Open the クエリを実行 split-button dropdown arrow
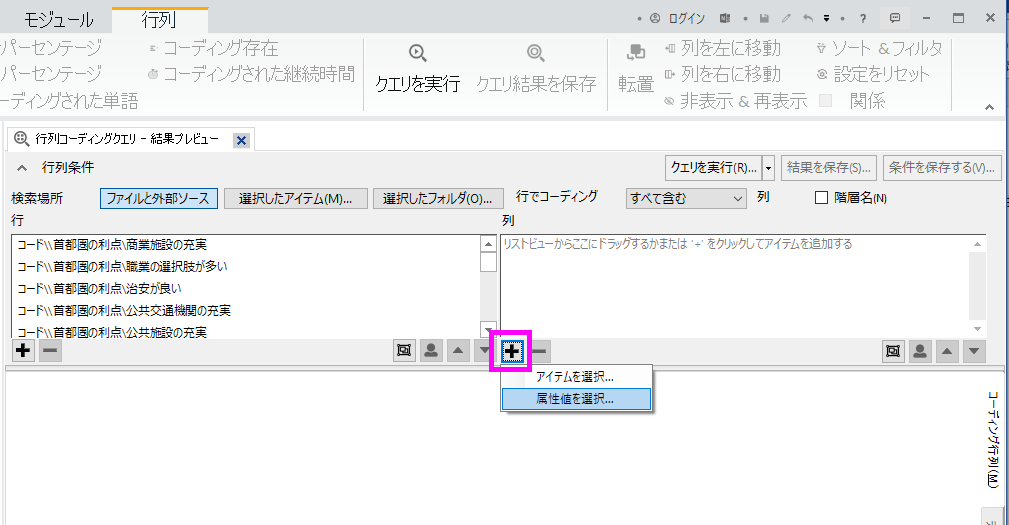 pos(768,167)
